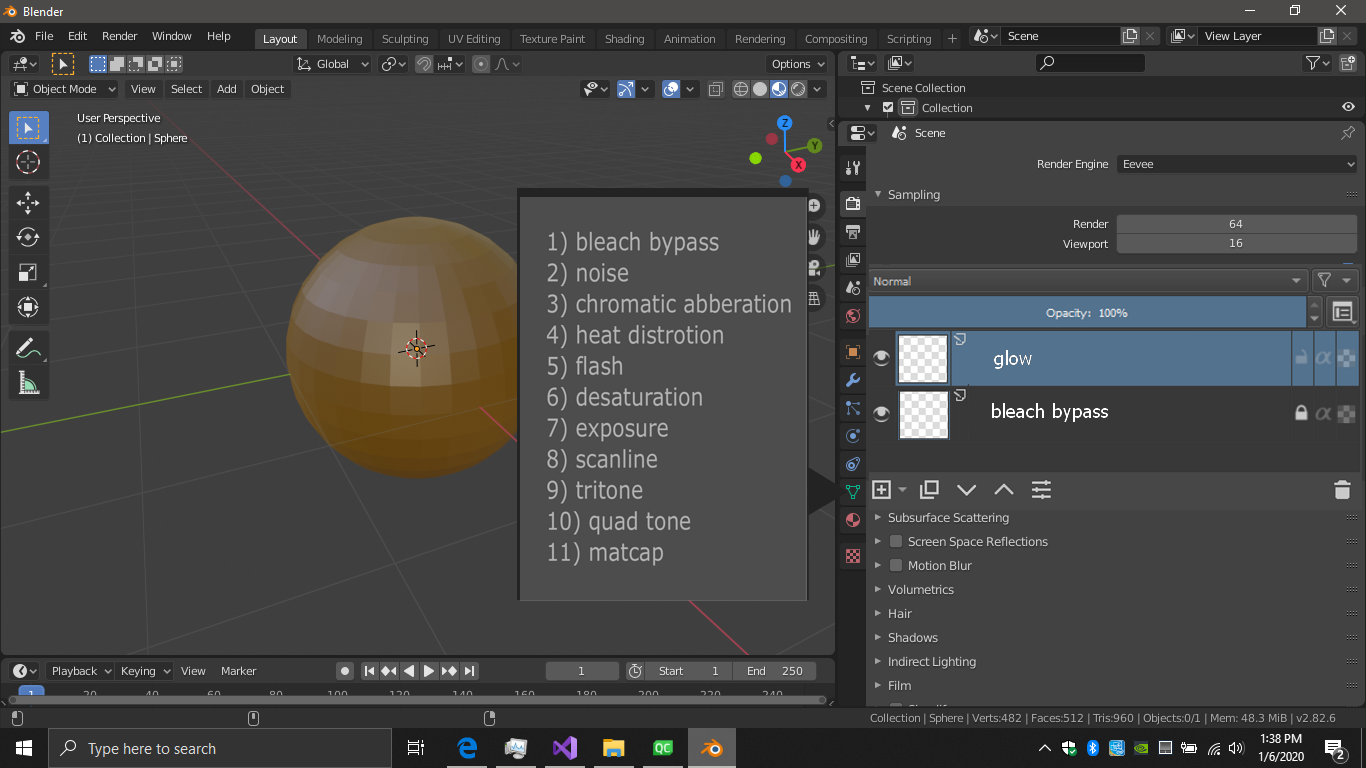Screen dimensions: 1366x768
Task: Open the Output properties tab
Action: [853, 232]
